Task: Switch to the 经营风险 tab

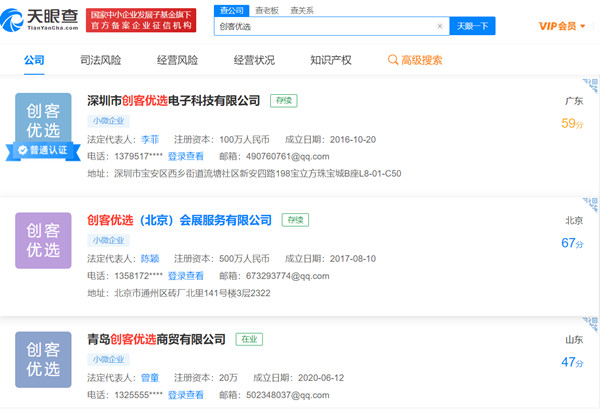Action: coord(177,60)
